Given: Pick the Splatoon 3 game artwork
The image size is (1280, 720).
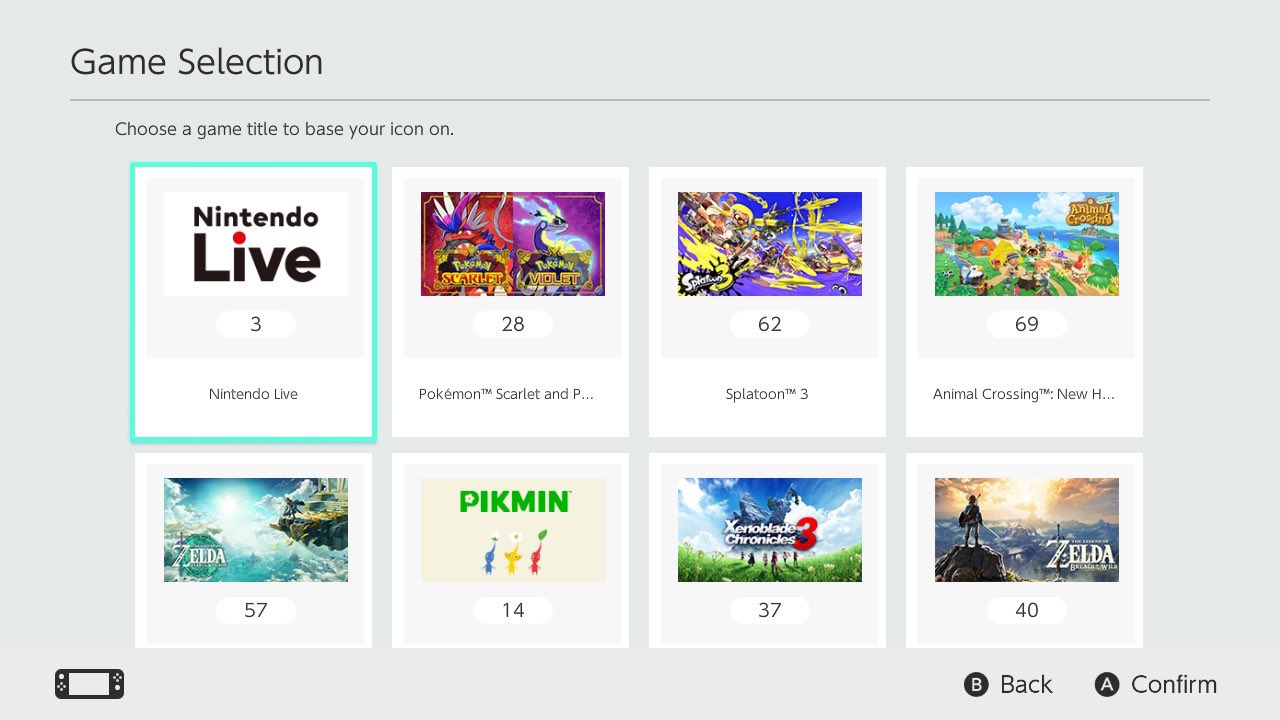Looking at the screenshot, I should tap(770, 244).
